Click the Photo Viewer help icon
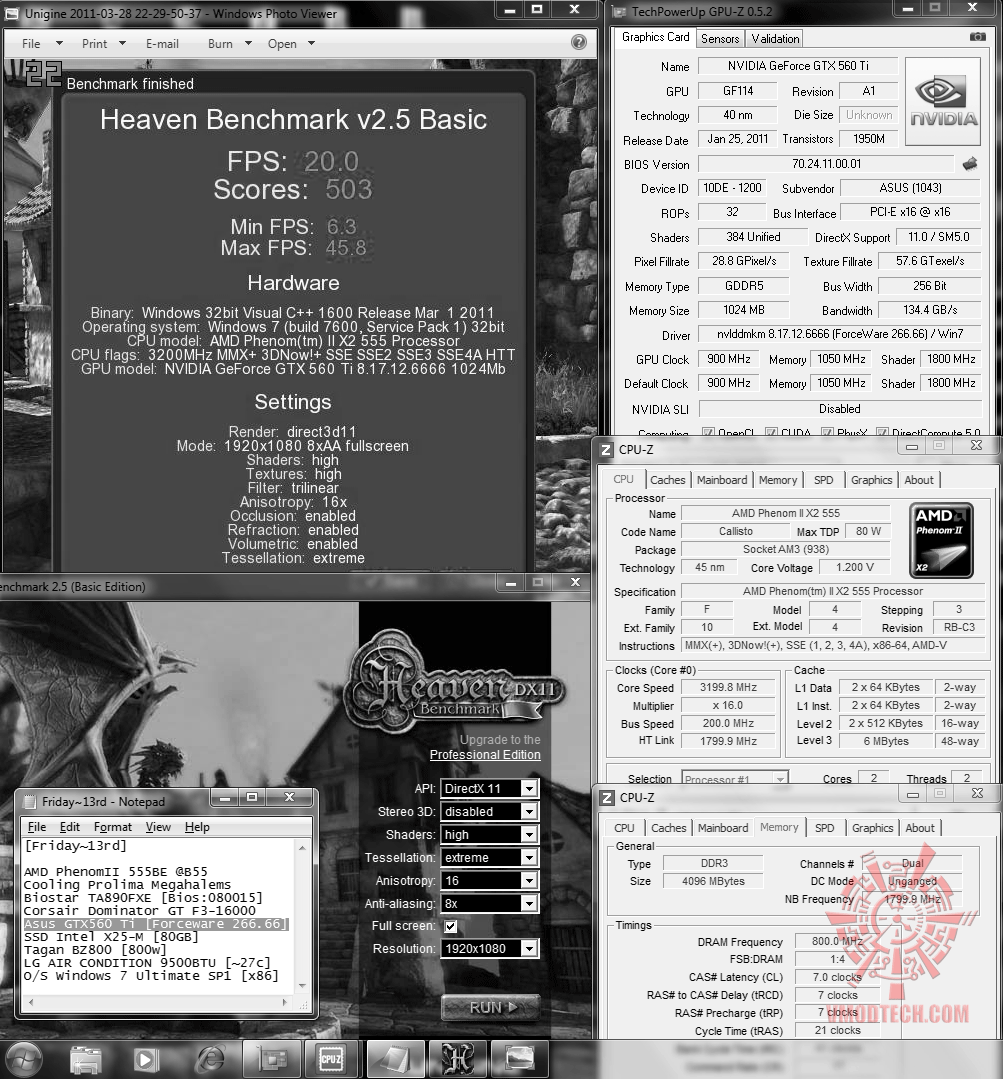This screenshot has width=1003, height=1079. tap(579, 43)
